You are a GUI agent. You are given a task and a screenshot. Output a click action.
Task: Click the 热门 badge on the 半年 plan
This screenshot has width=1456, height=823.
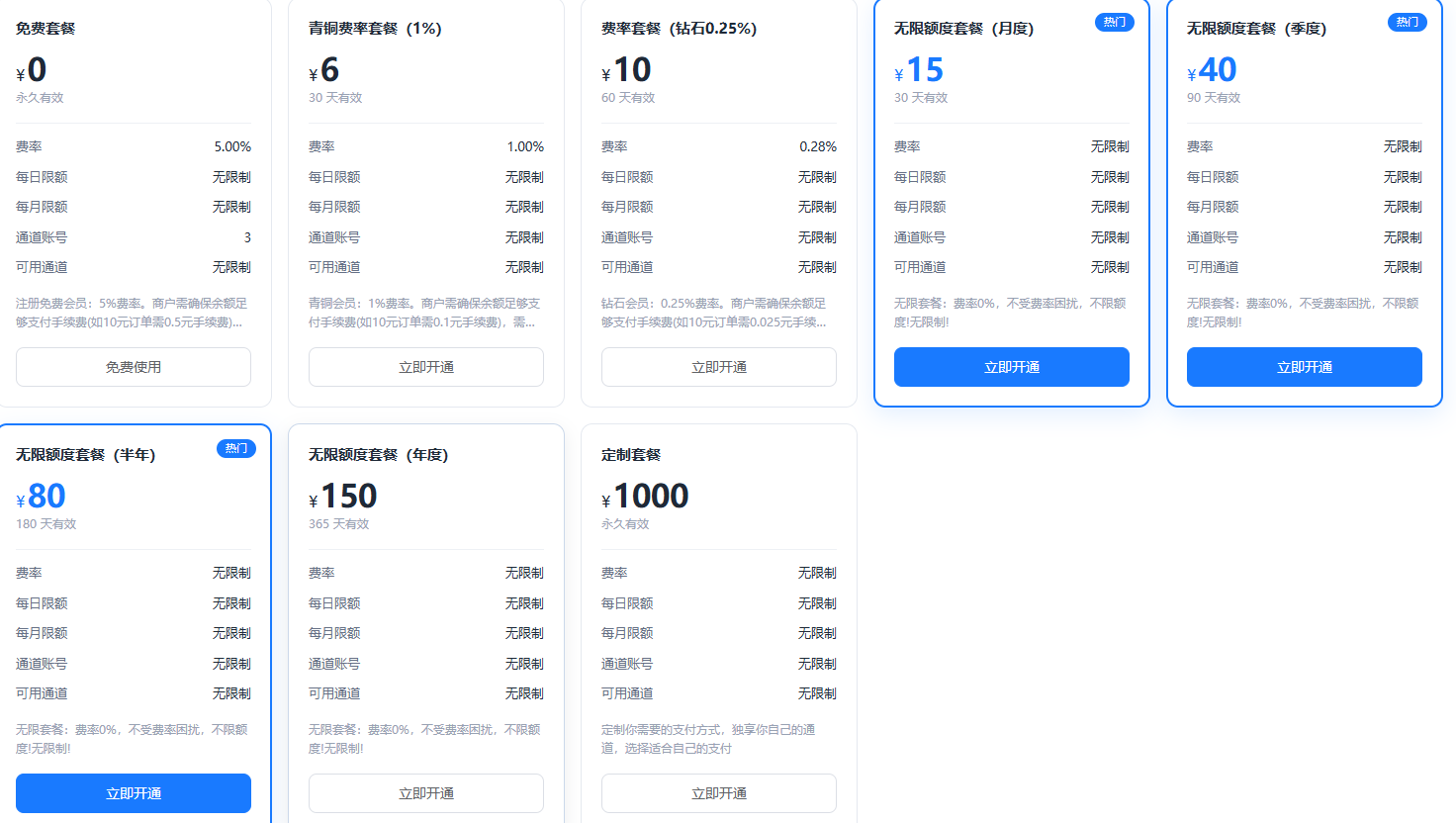click(x=236, y=448)
